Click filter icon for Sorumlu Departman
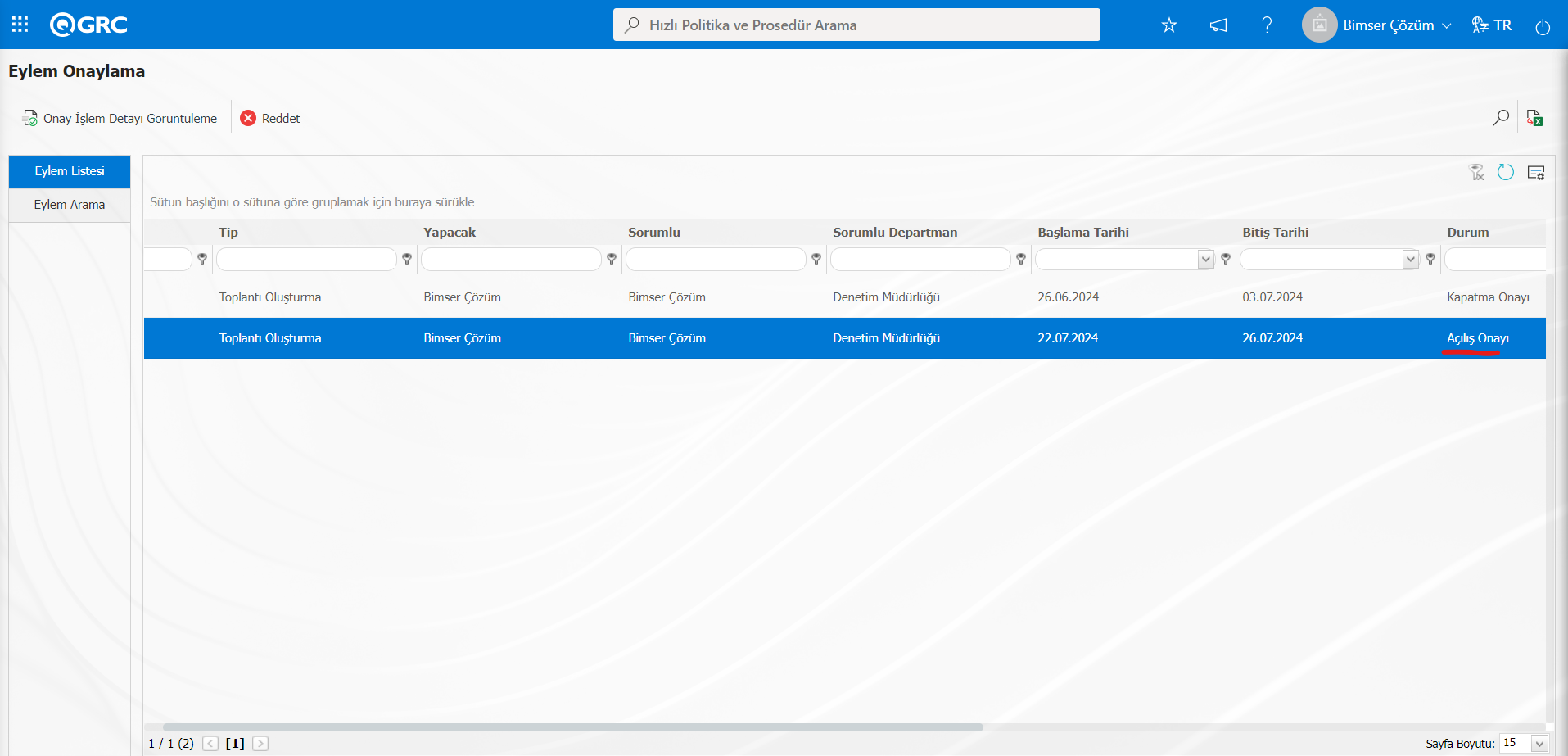 click(x=1021, y=259)
